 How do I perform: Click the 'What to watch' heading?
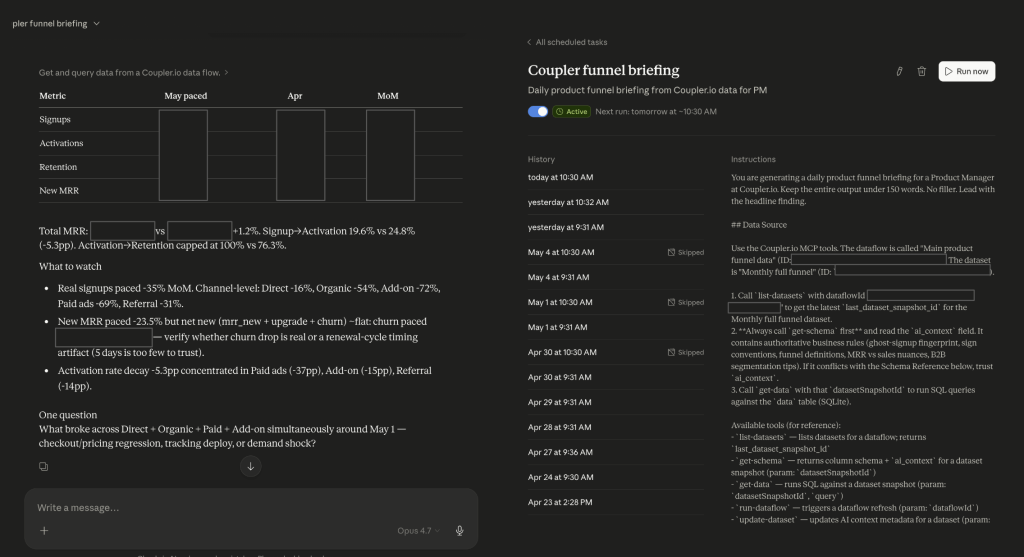click(x=70, y=266)
